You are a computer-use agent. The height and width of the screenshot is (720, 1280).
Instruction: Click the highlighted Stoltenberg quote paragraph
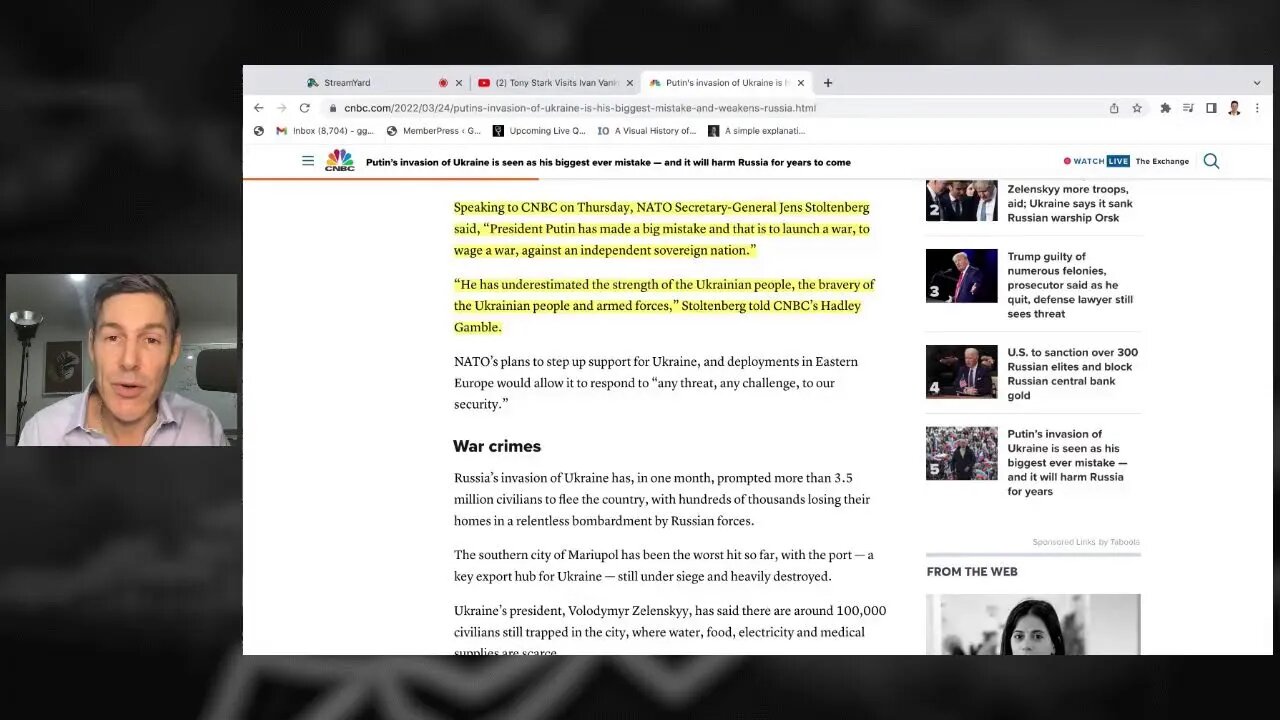tap(662, 229)
